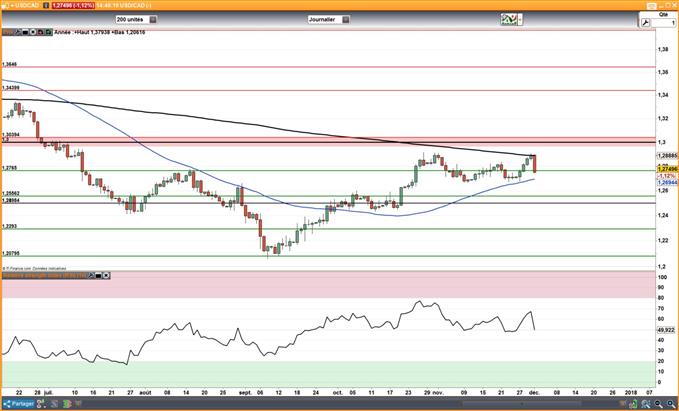Viewport: 679px width, 411px height.
Task: Click the Journalier timeframe field
Action: (x=325, y=19)
